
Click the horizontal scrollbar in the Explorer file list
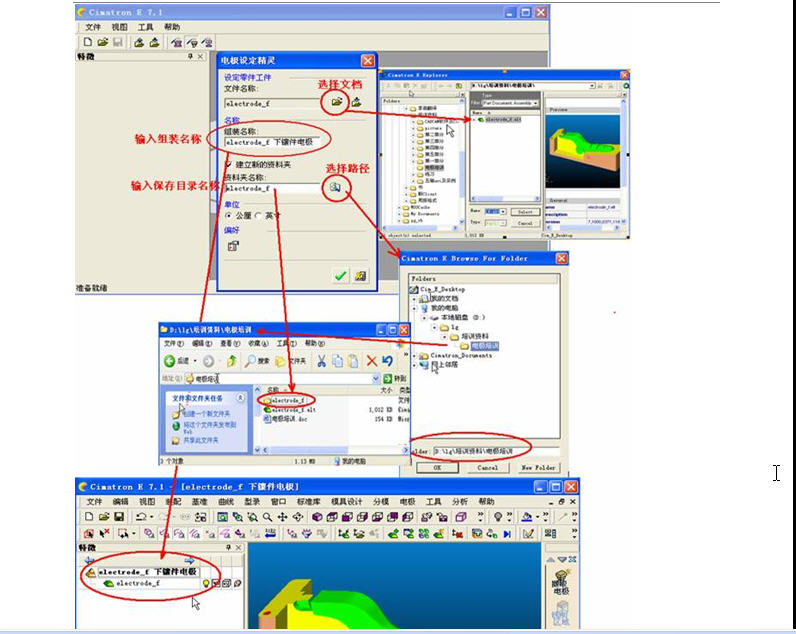[x=334, y=450]
